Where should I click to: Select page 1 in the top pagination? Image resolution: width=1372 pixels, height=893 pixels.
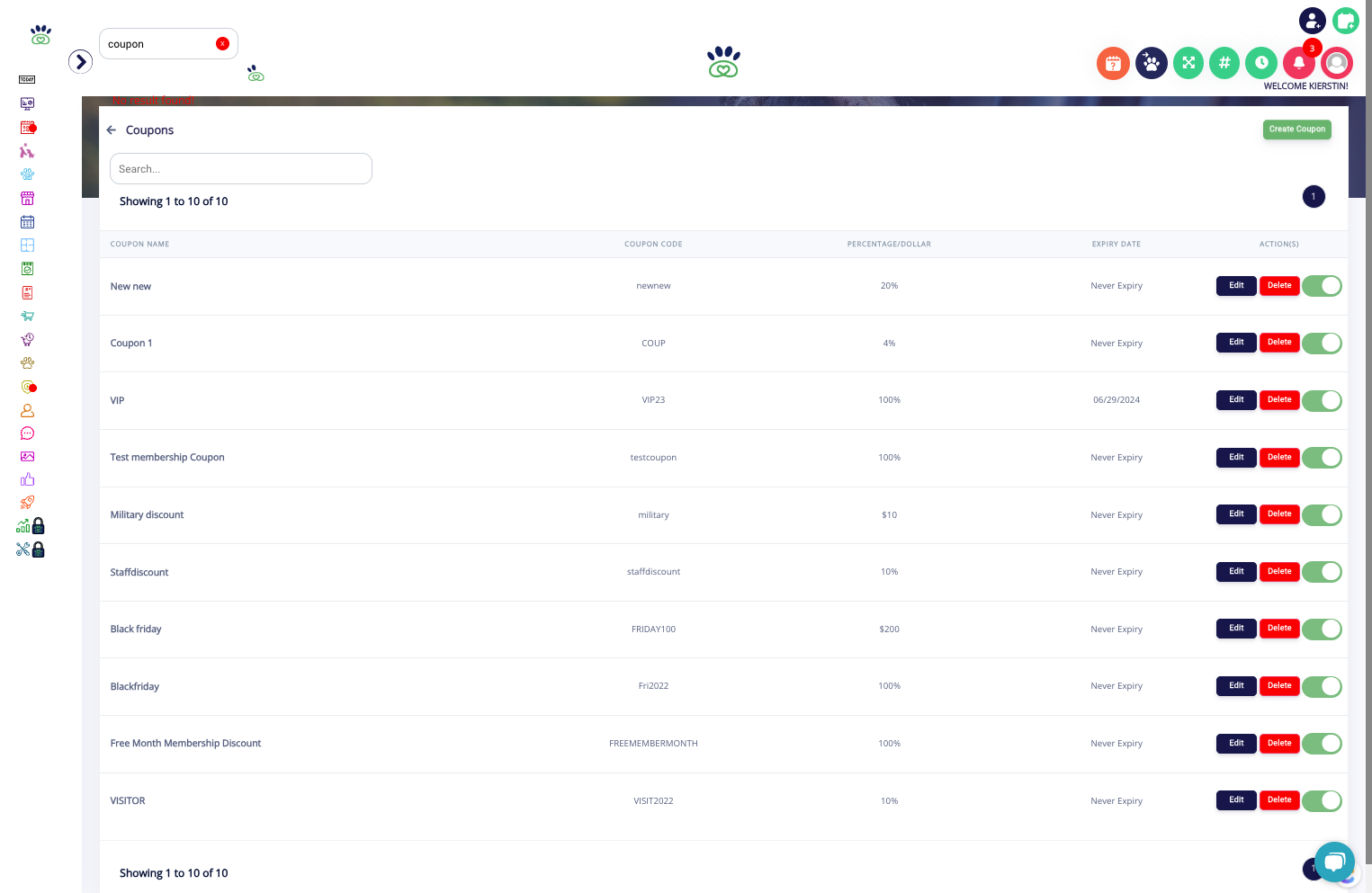[x=1314, y=196]
